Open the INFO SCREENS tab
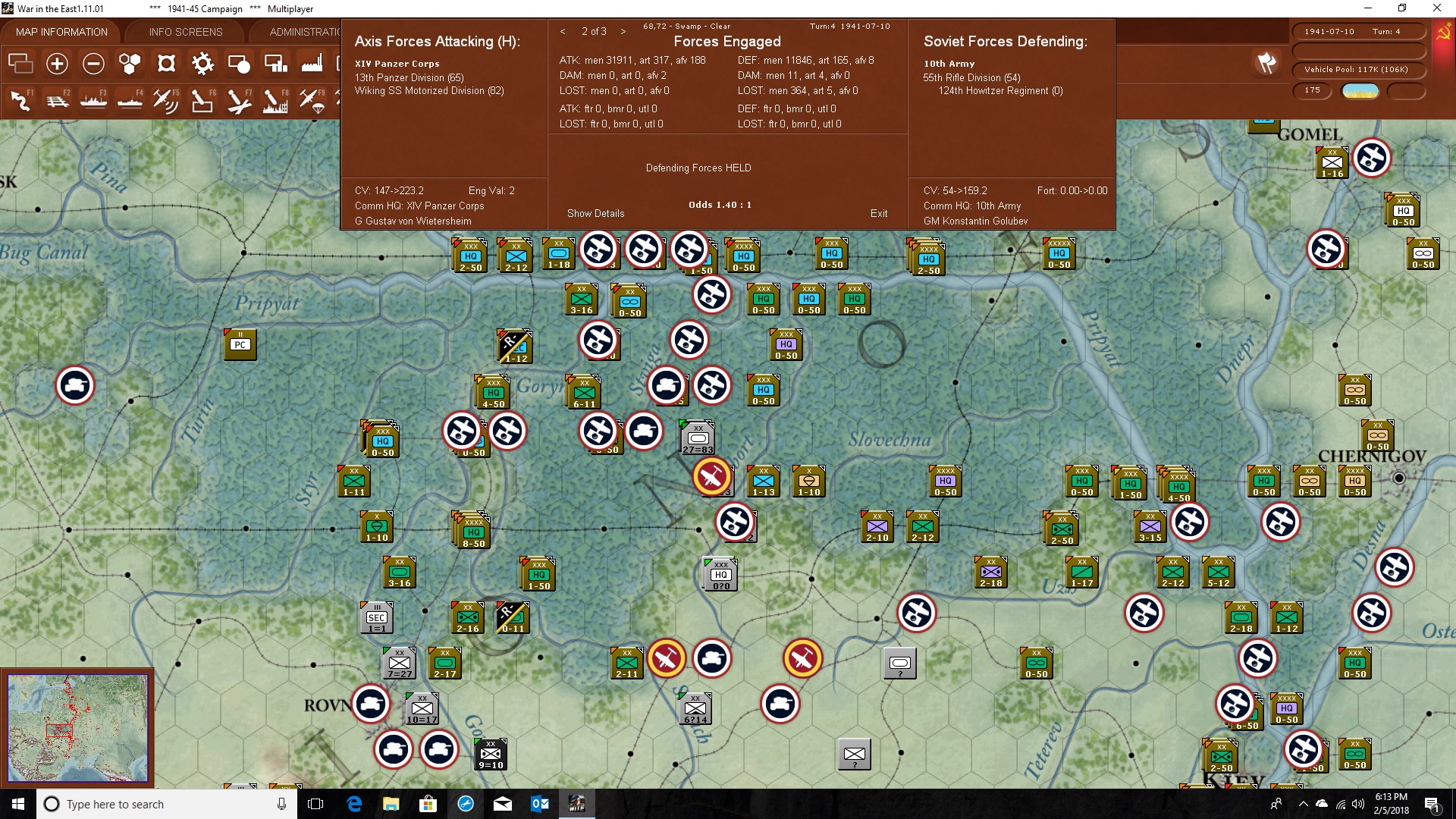The width and height of the screenshot is (1456, 819). (186, 32)
